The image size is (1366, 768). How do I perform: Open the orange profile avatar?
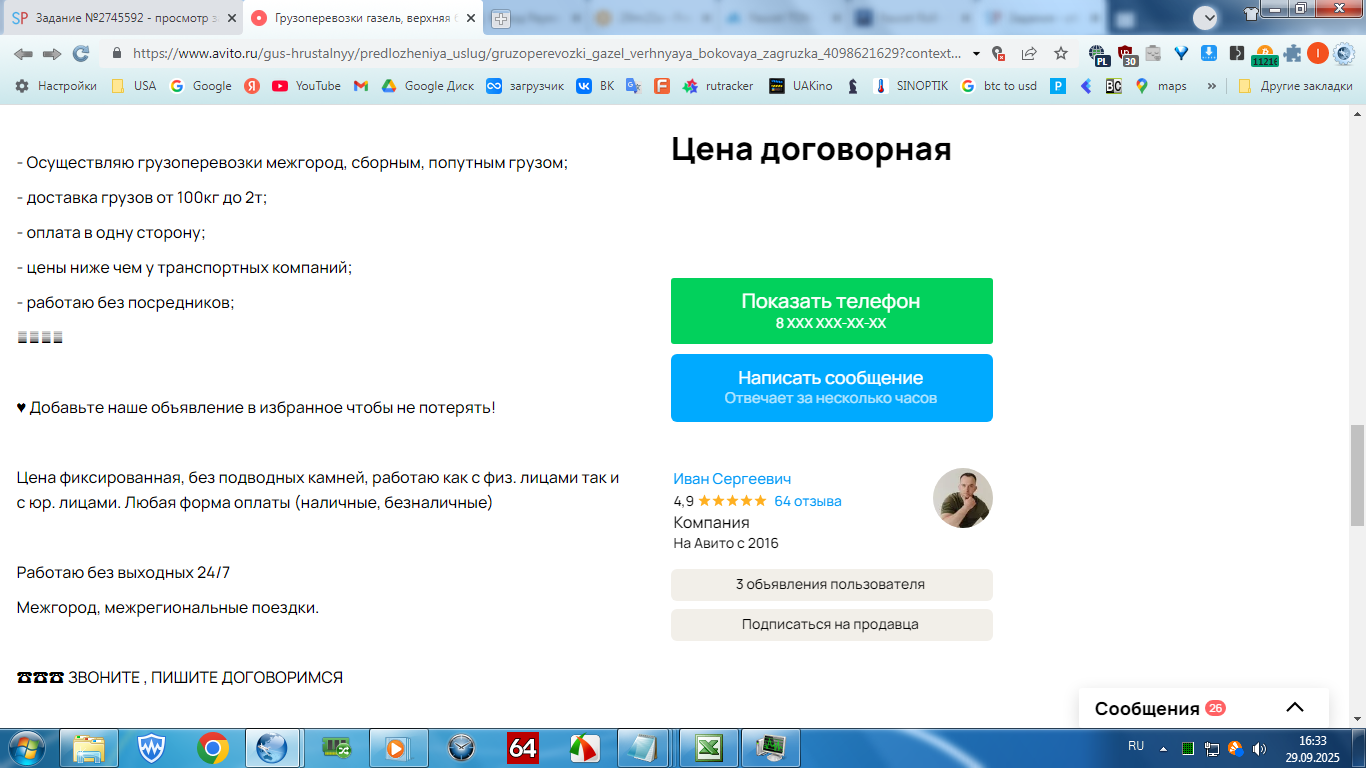coord(1318,54)
